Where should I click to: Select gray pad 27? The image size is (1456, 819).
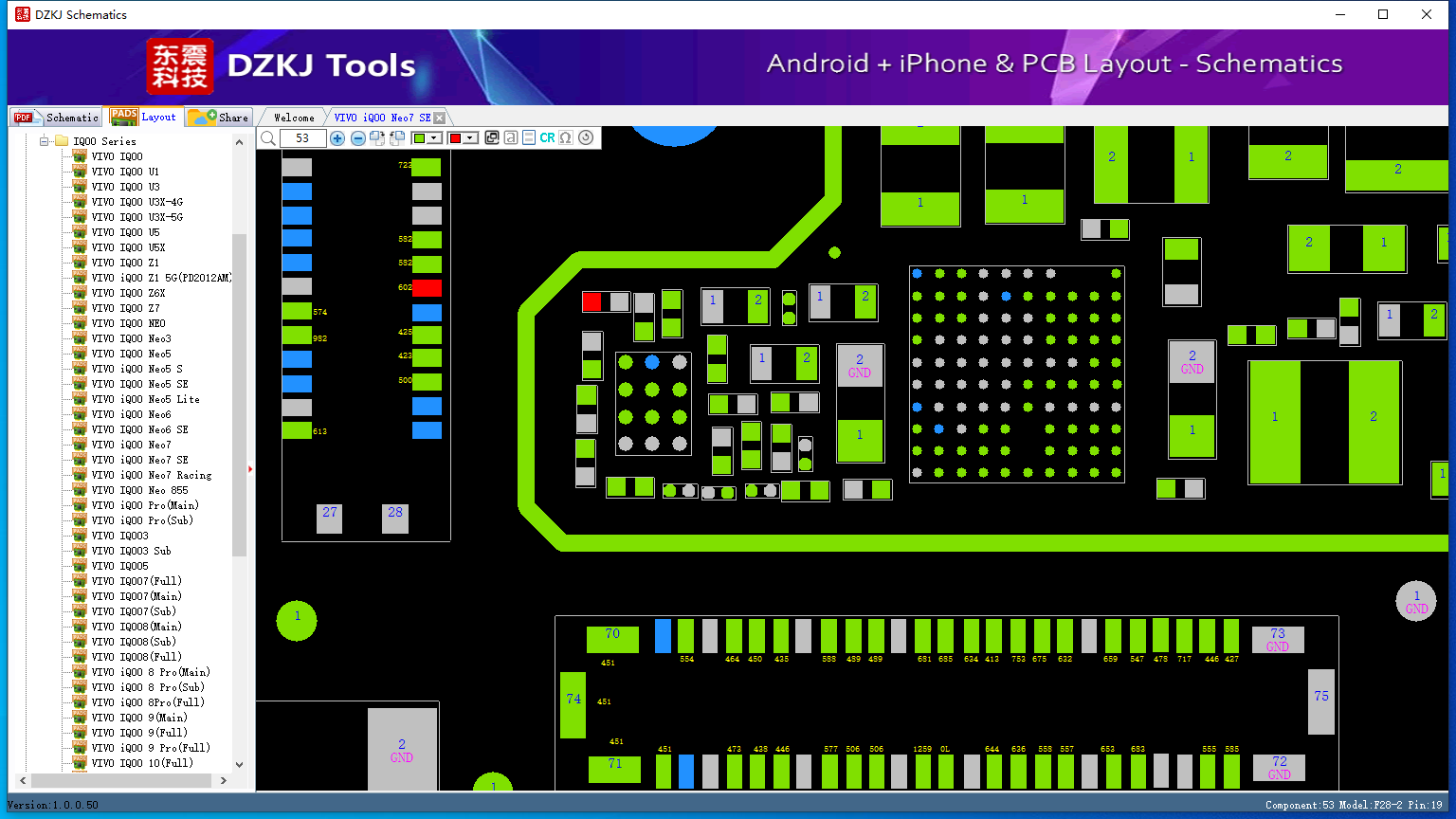click(329, 519)
